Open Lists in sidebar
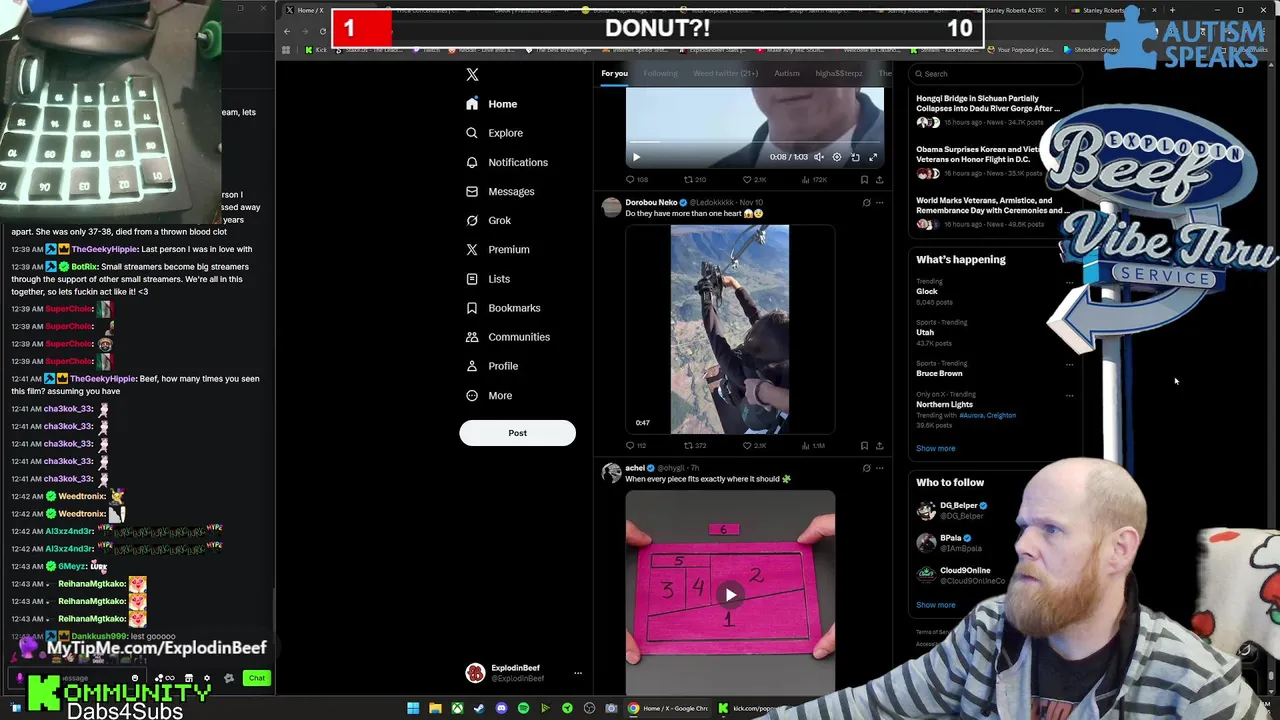The width and height of the screenshot is (1280, 720). (x=487, y=279)
